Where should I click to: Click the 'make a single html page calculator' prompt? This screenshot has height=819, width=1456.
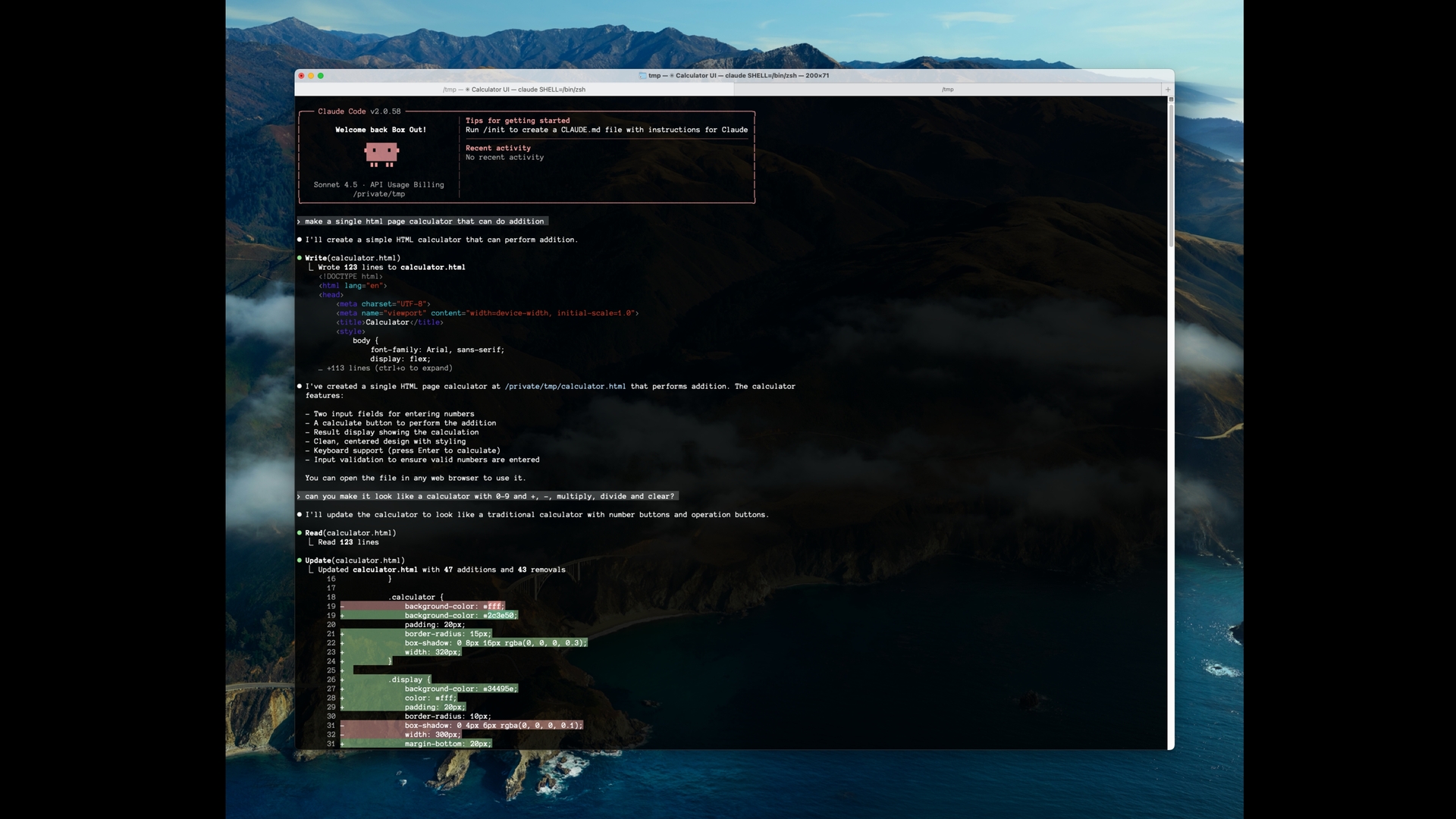(423, 221)
